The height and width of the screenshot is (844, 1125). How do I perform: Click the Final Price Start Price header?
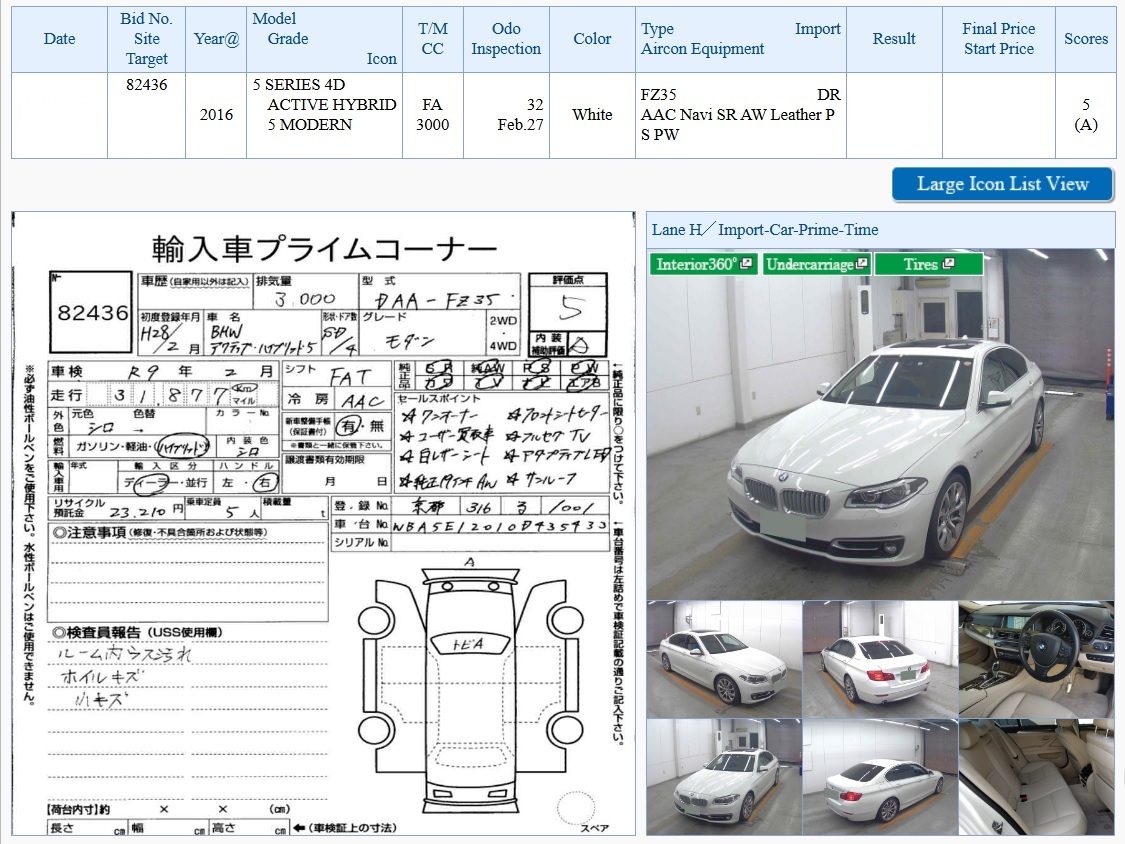click(x=998, y=39)
